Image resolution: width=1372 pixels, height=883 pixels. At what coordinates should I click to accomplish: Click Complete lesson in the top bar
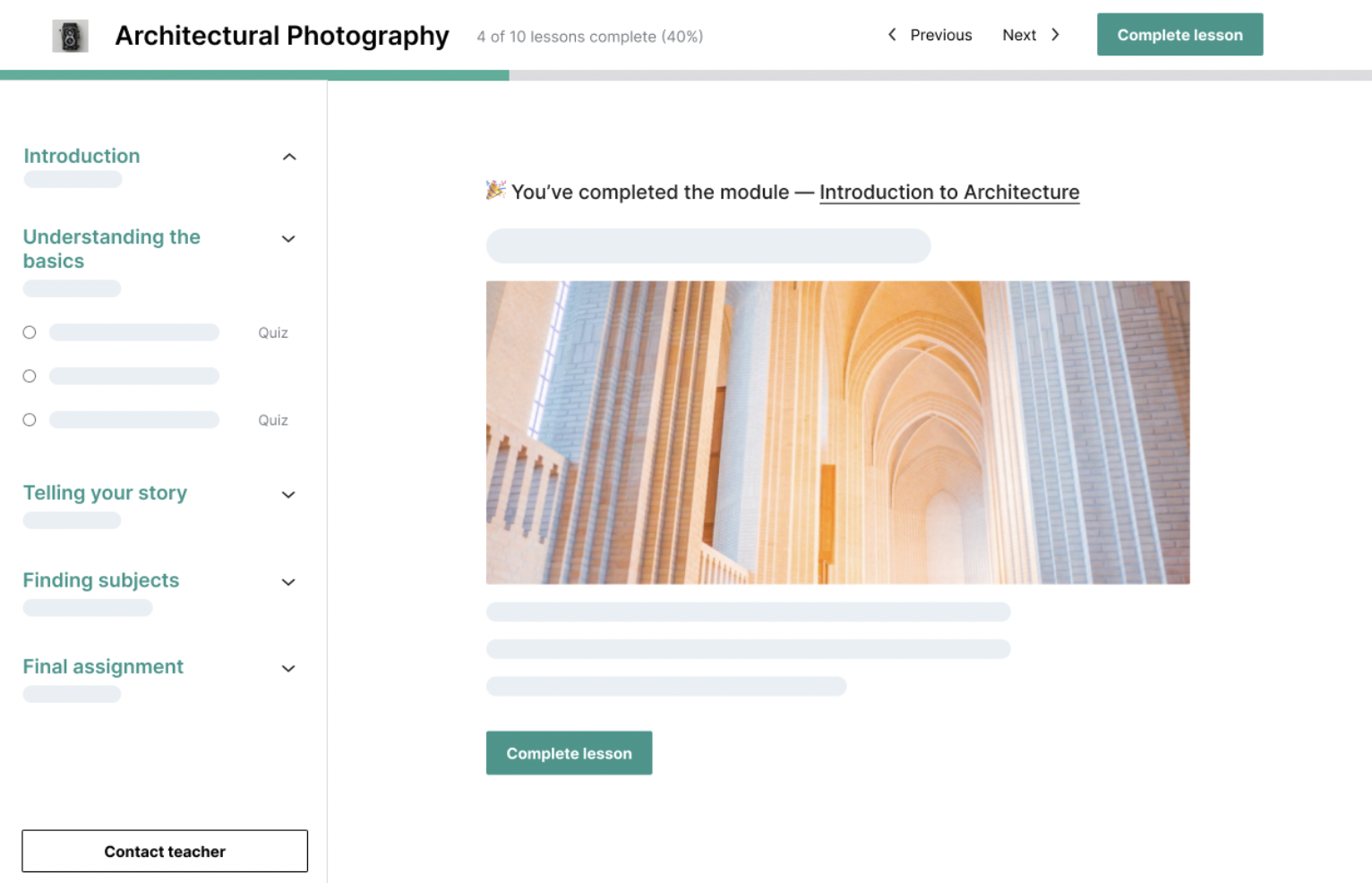point(1179,35)
